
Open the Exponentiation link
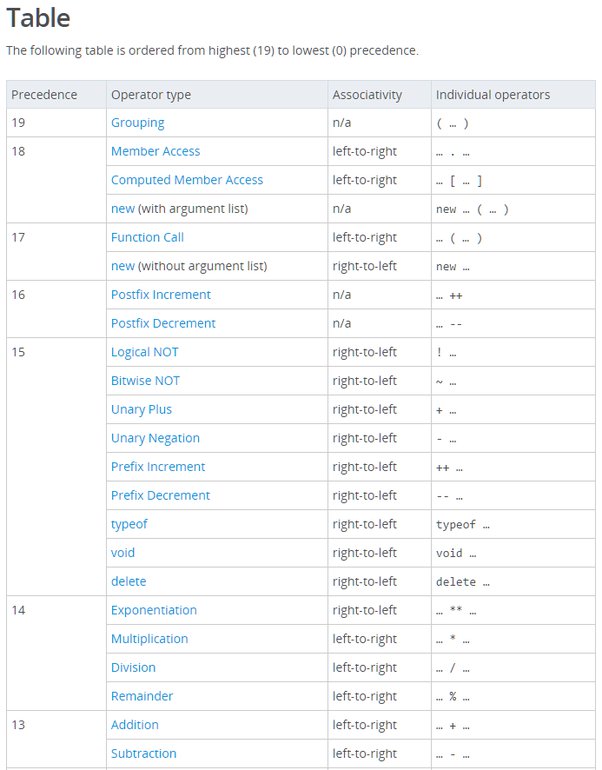click(154, 610)
